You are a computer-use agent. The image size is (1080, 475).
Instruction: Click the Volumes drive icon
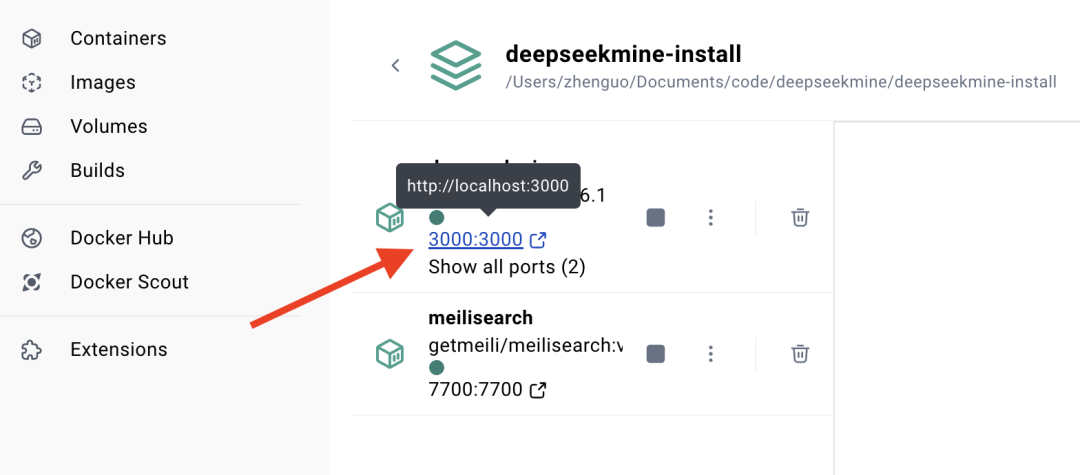coord(32,127)
